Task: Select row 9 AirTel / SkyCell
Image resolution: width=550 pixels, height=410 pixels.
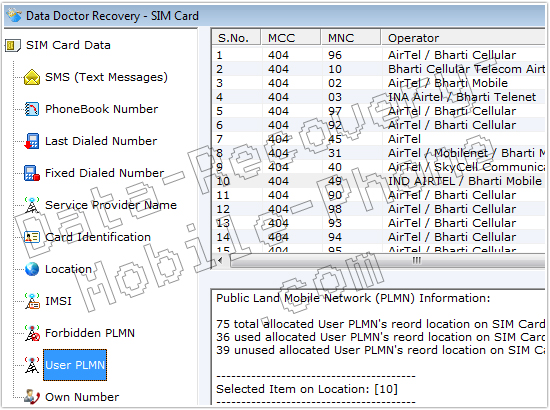Action: click(x=378, y=167)
